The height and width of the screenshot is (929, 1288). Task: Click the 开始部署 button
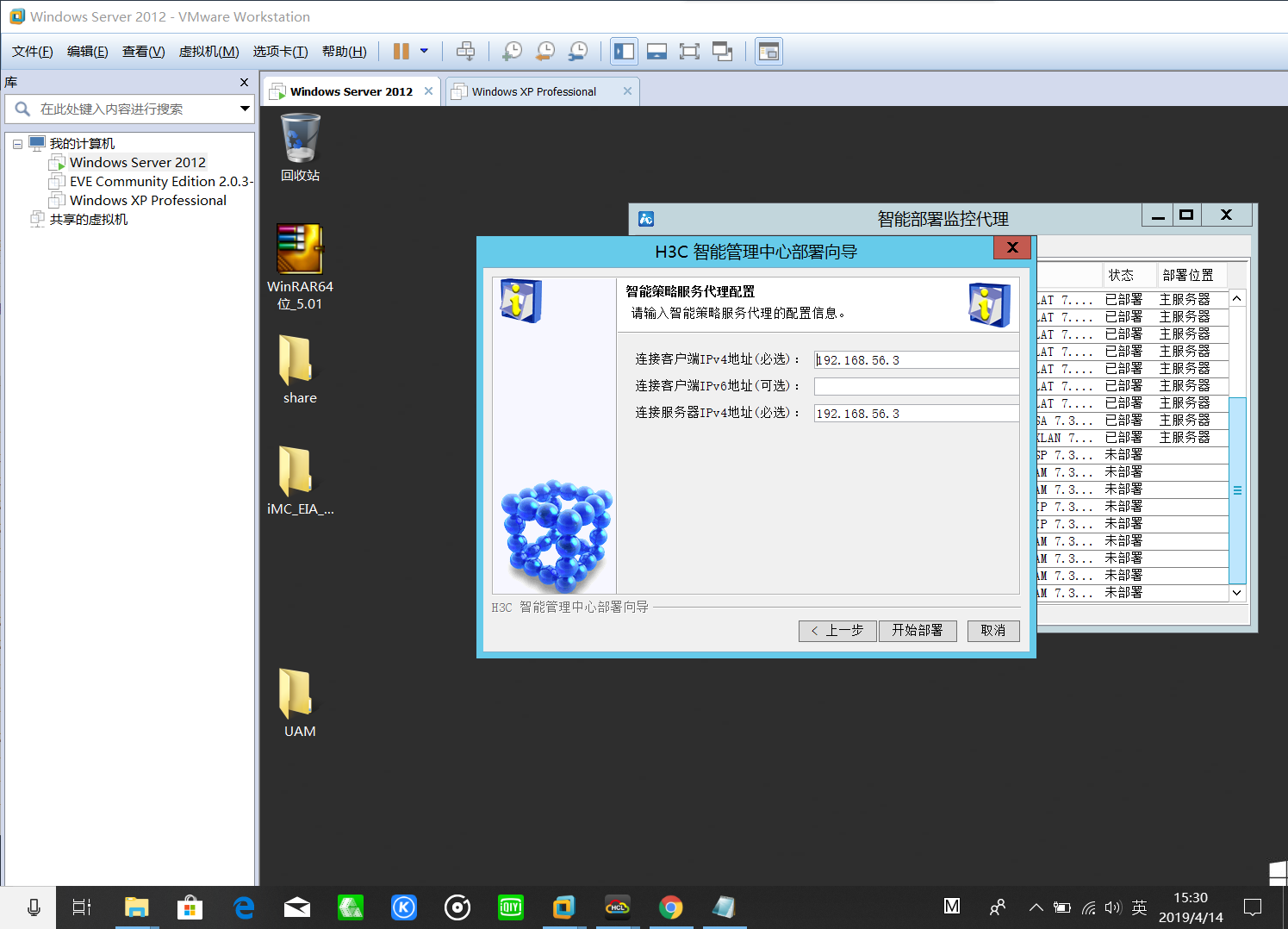point(918,631)
